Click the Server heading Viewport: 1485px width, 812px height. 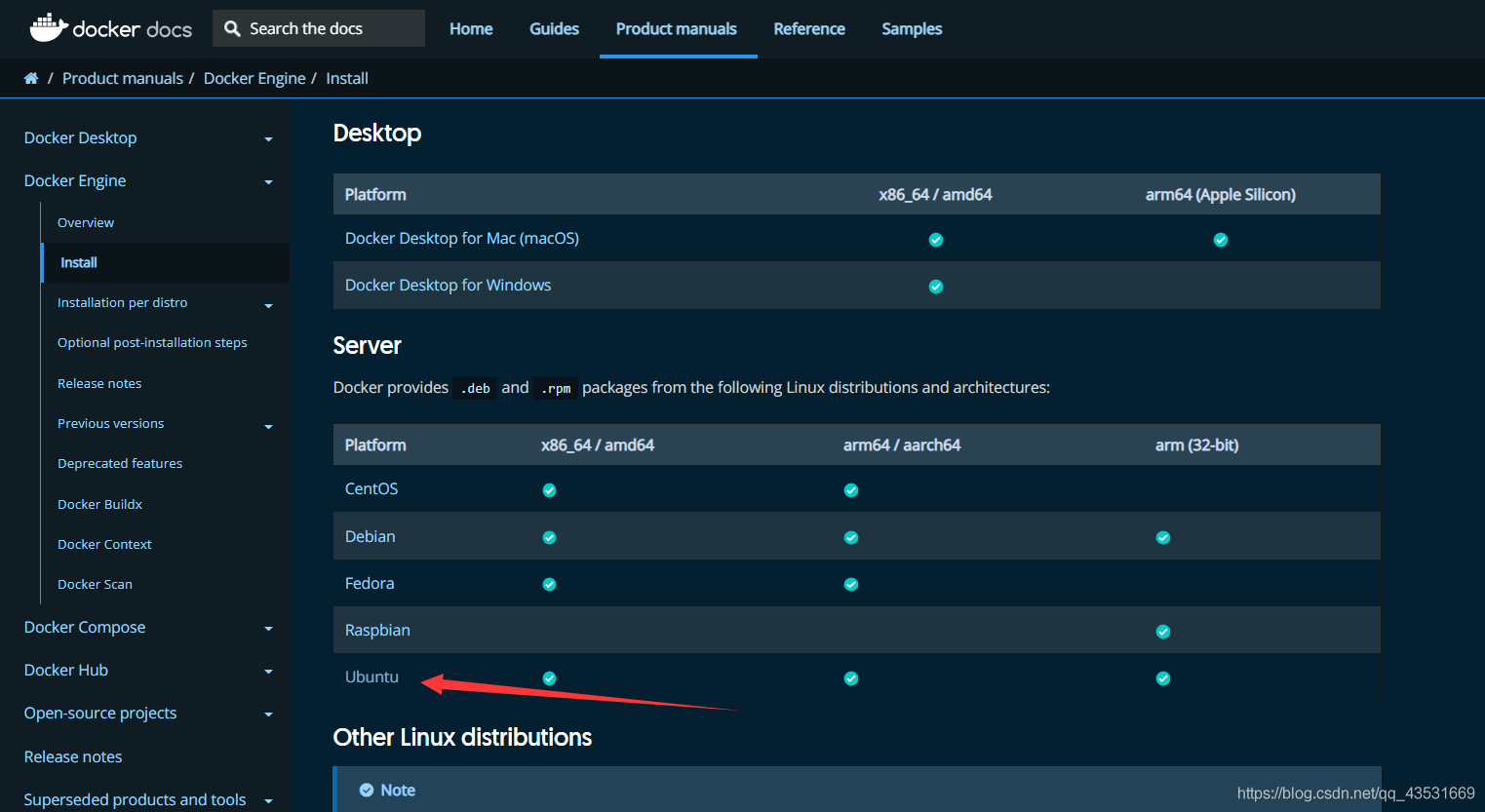pyautogui.click(x=367, y=345)
